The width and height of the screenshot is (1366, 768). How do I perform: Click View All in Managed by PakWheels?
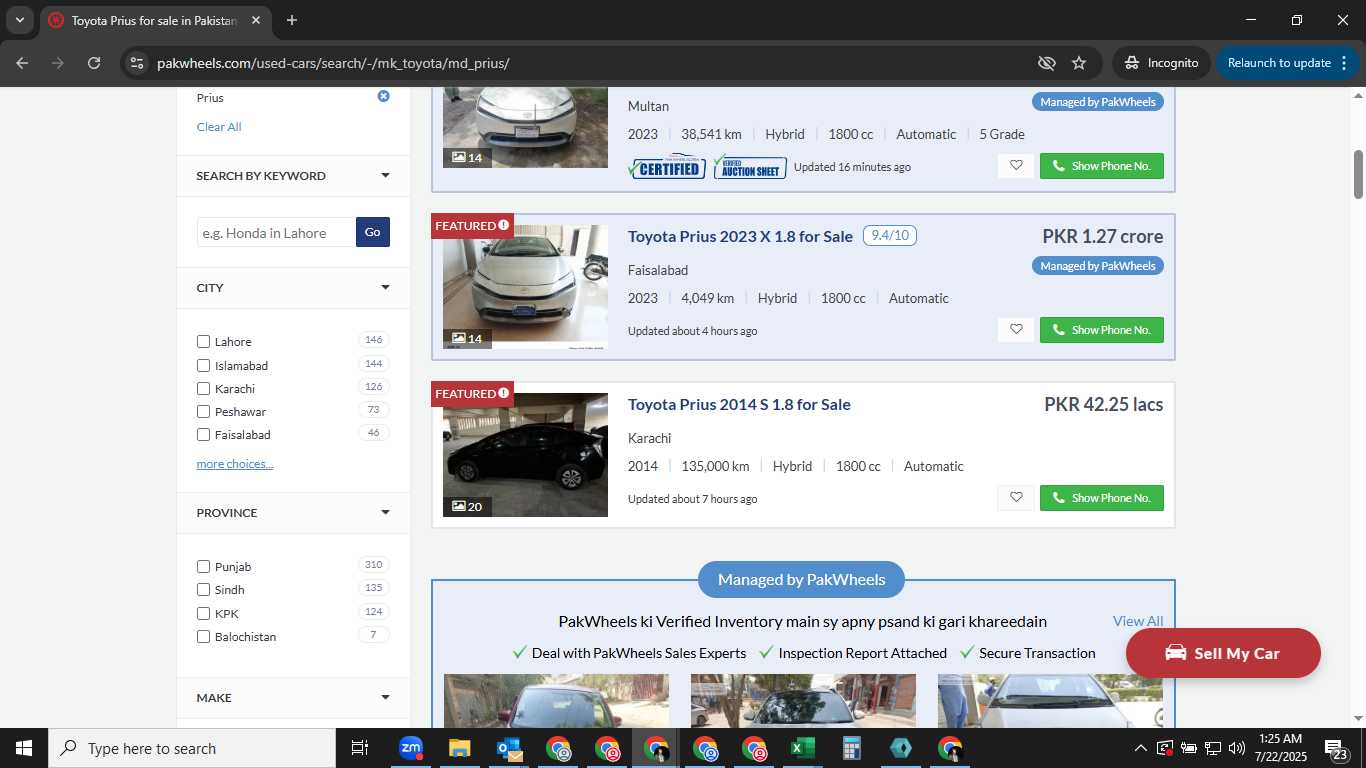(x=1138, y=621)
